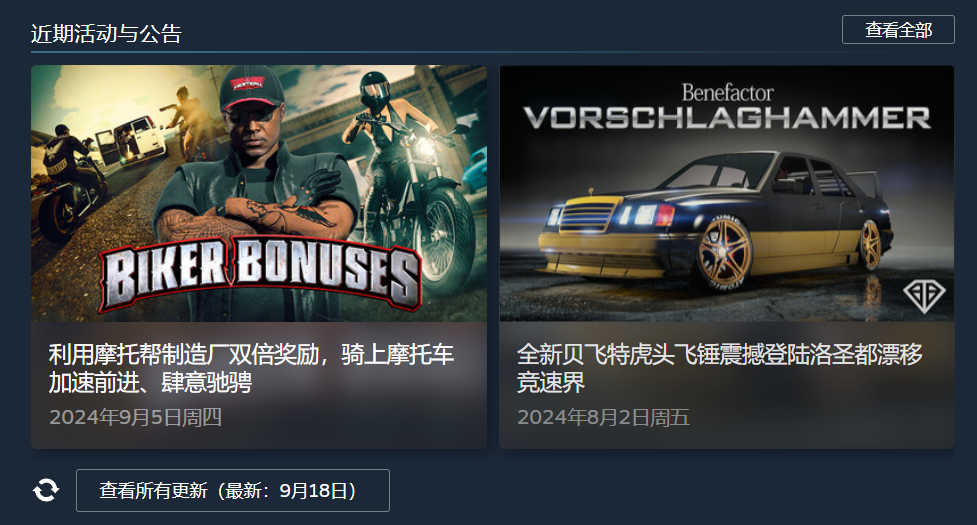Click 查看所有更新（最新：9月18日）button
The width and height of the screenshot is (977, 525).
(x=232, y=491)
